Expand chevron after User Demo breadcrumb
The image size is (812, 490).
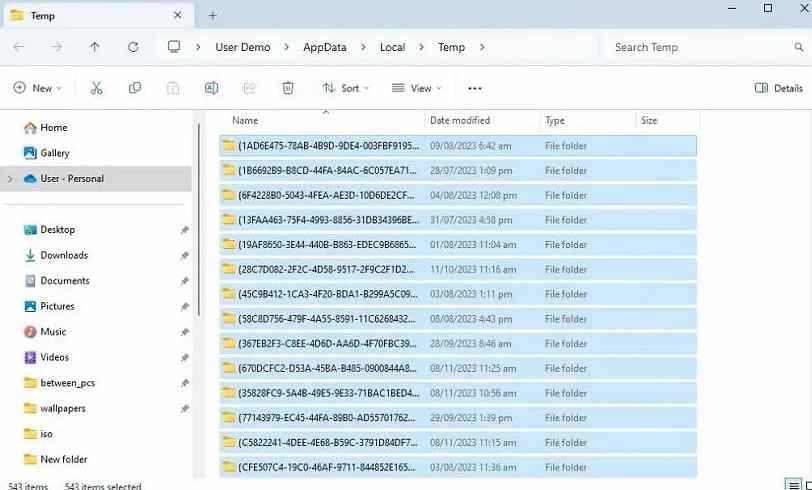(286, 47)
